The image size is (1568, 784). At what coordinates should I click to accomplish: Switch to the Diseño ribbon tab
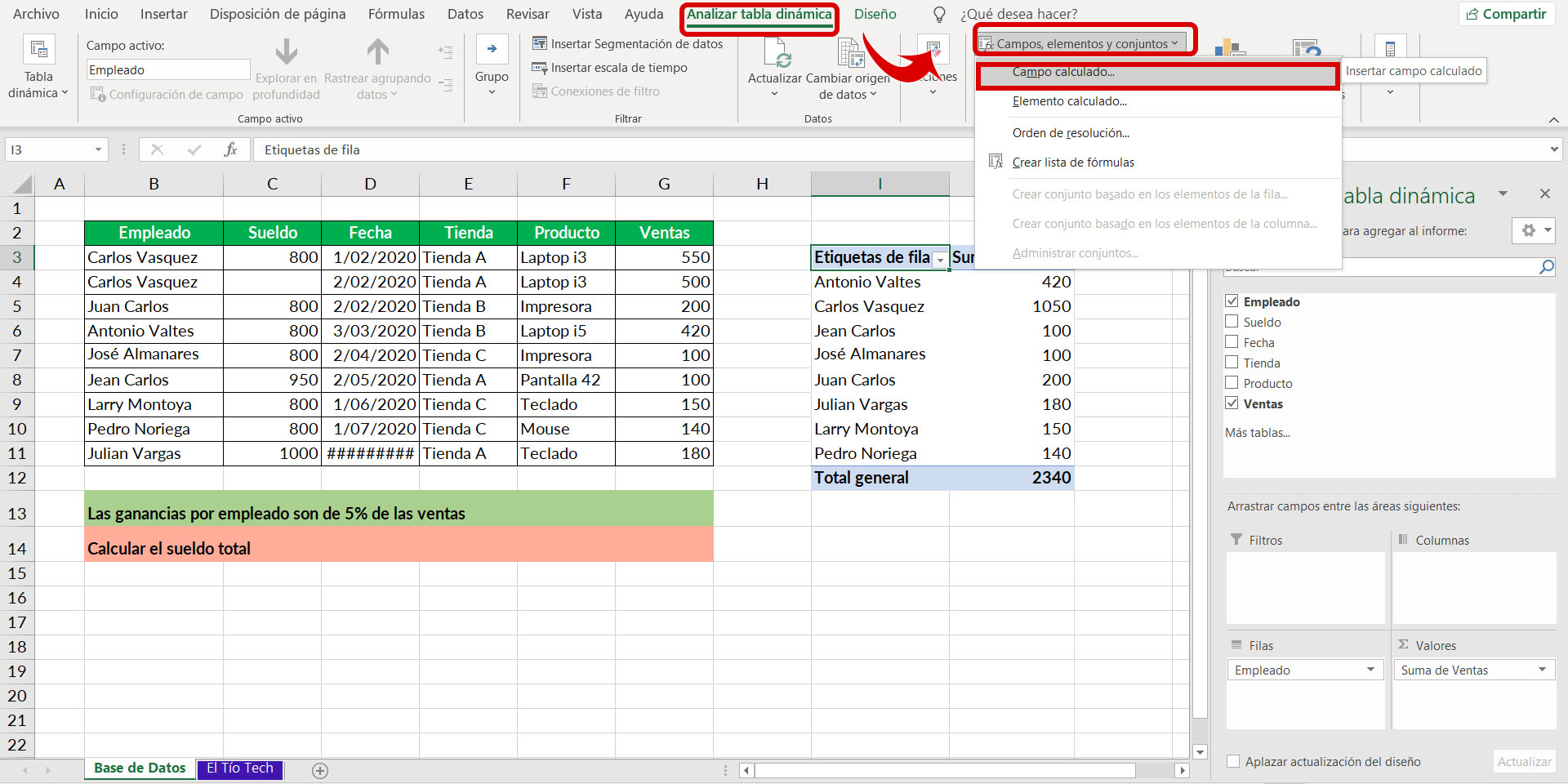pos(875,14)
